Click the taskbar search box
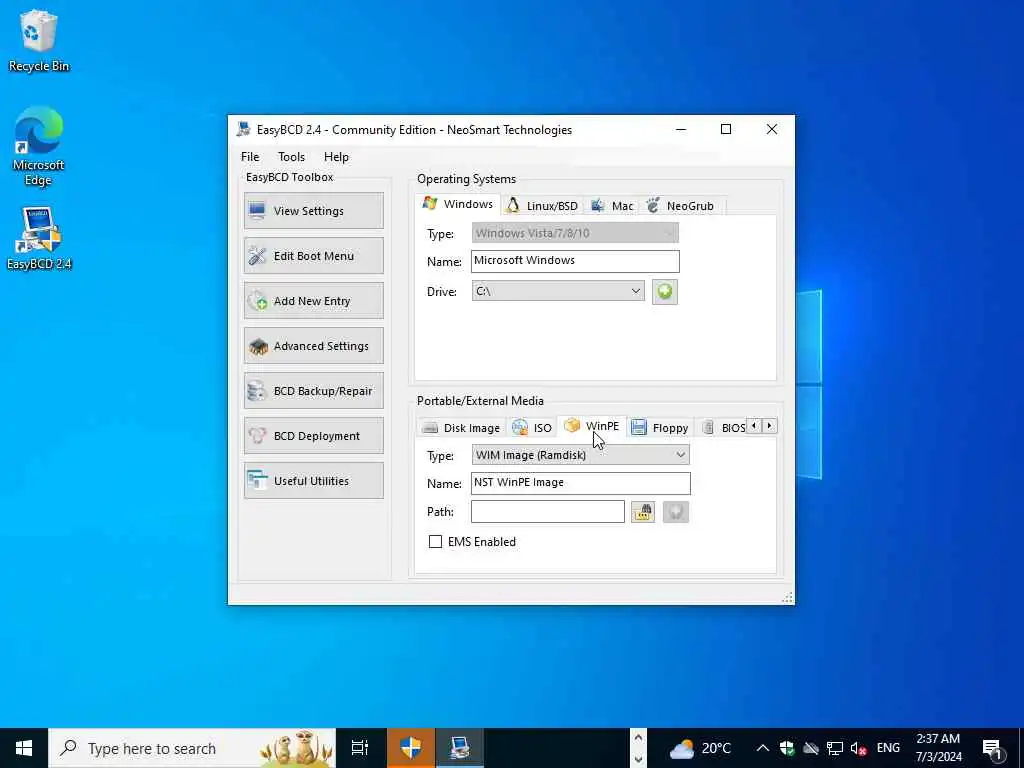1024x768 pixels. click(192, 748)
